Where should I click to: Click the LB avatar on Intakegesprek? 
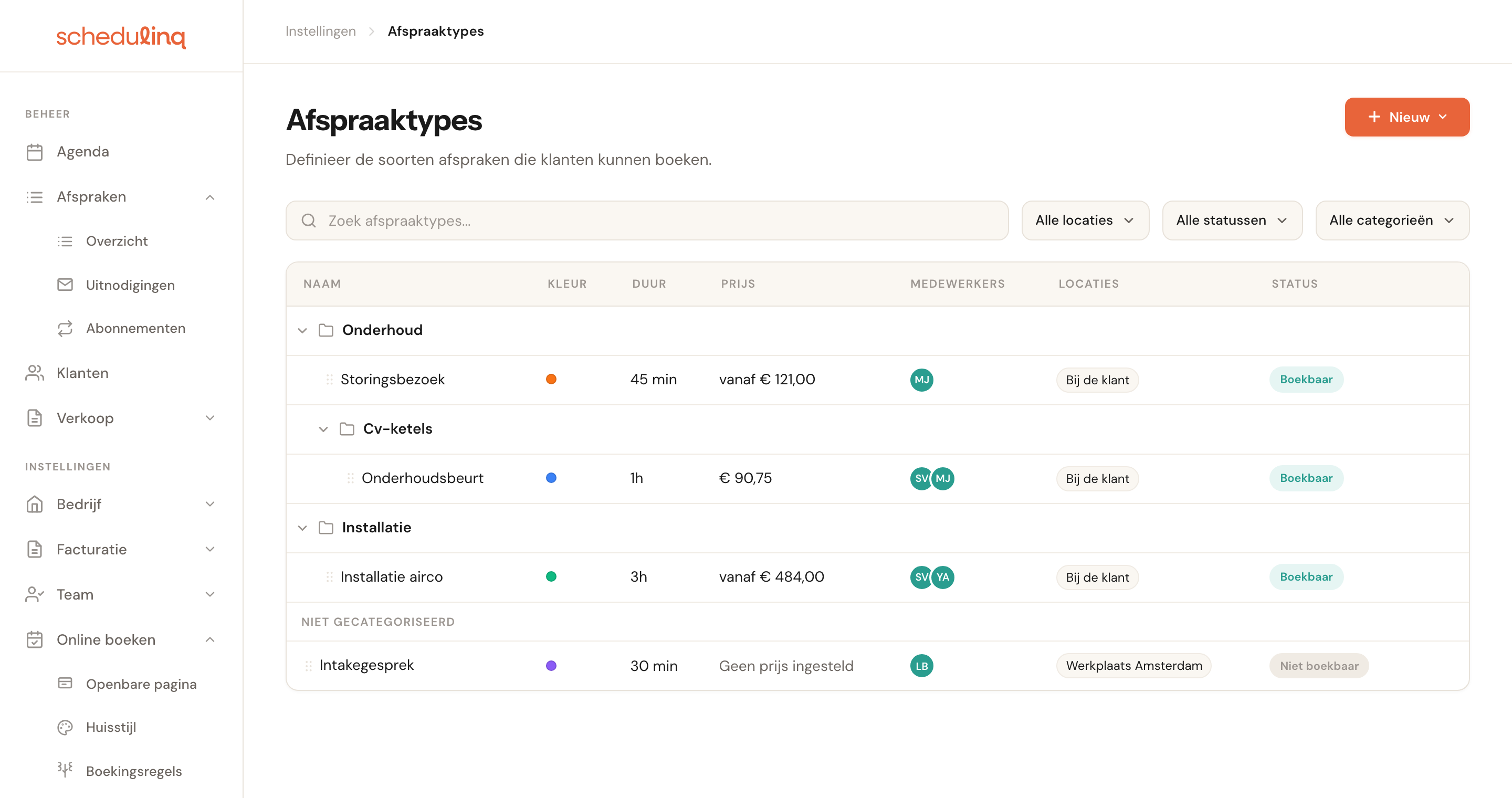tap(921, 666)
